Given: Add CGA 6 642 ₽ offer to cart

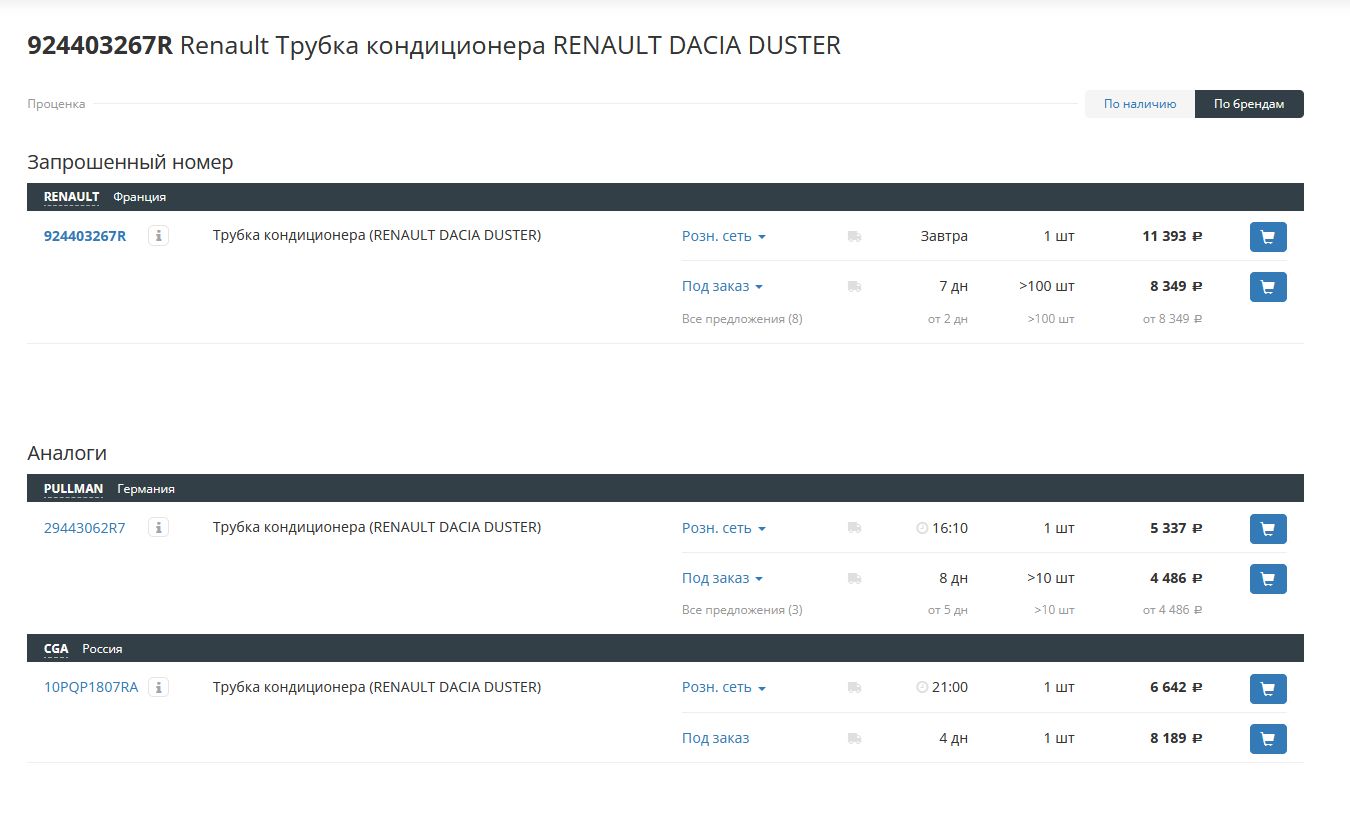Looking at the screenshot, I should [x=1268, y=689].
